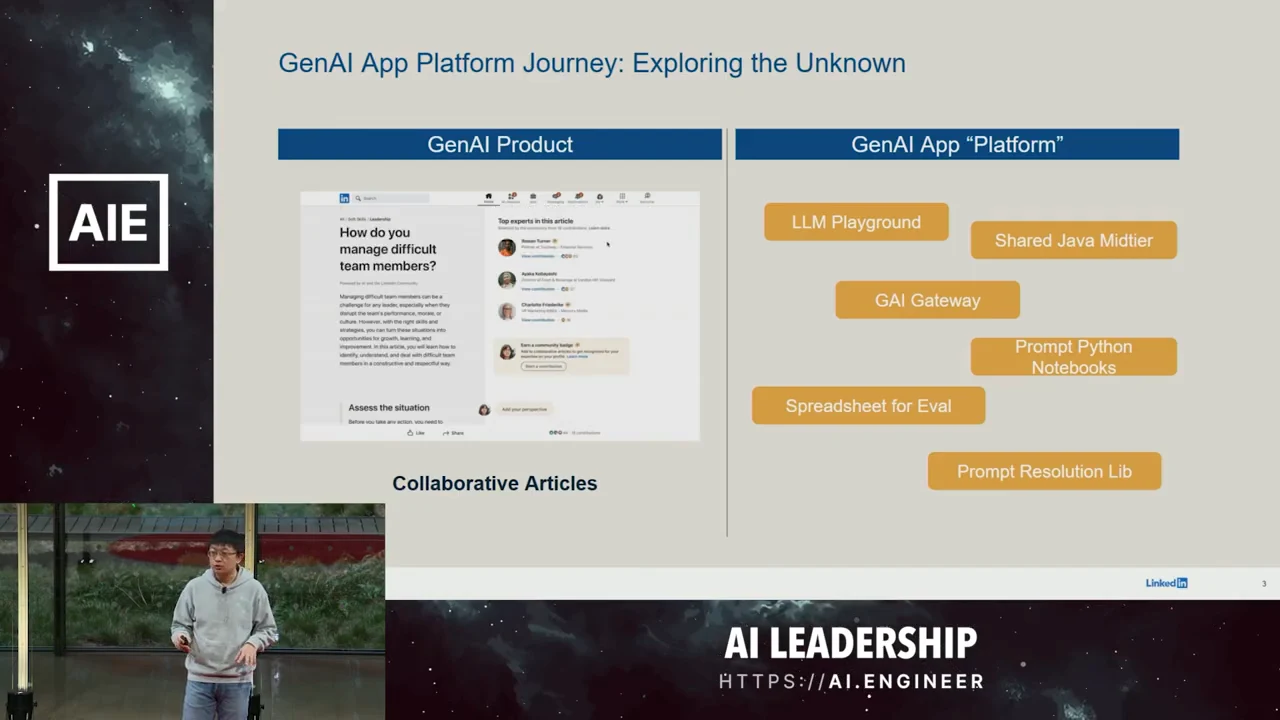Click the Home icon in the LinkedIn nav bar
Image resolution: width=1280 pixels, height=720 pixels.
click(489, 197)
